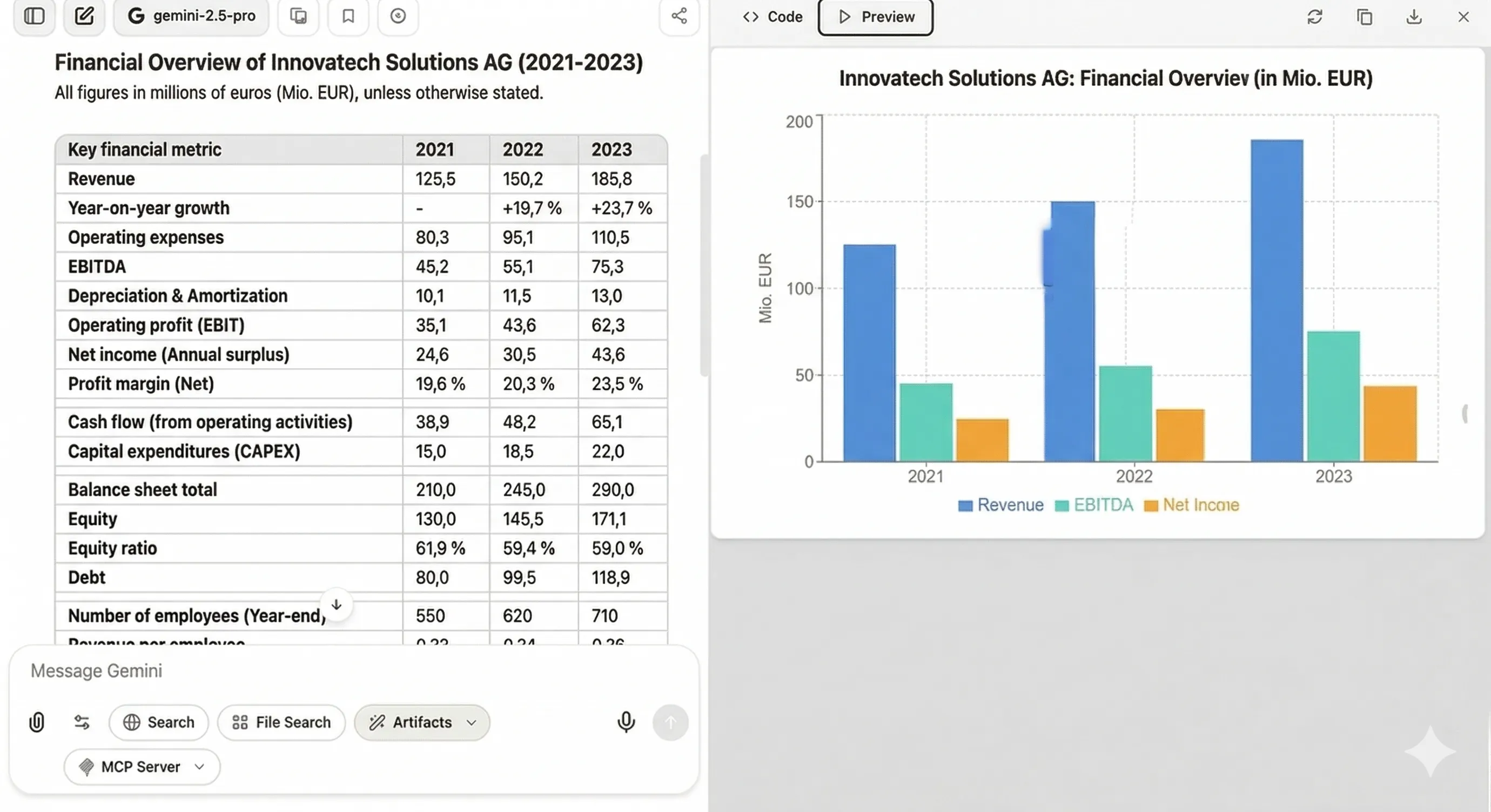The height and width of the screenshot is (812, 1491).
Task: Toggle Net Income series in legend
Action: [x=1192, y=505]
